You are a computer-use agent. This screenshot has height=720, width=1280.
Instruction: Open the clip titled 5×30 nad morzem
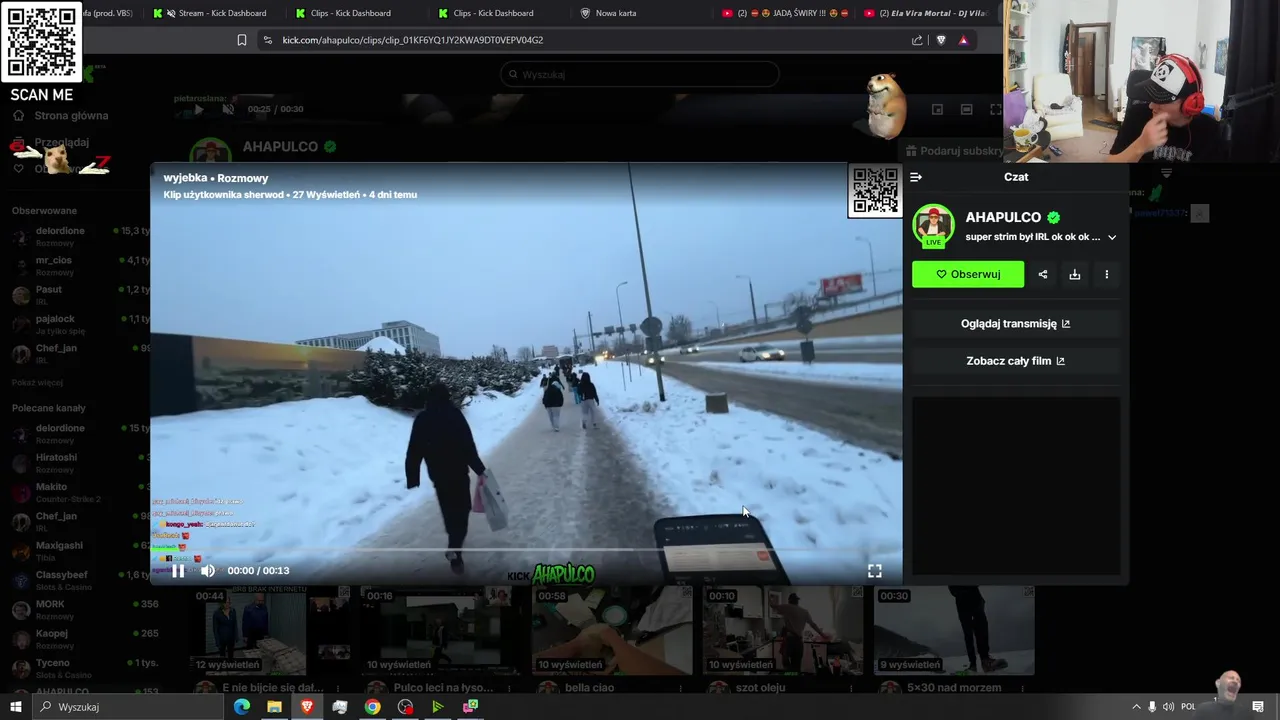pyautogui.click(x=953, y=688)
